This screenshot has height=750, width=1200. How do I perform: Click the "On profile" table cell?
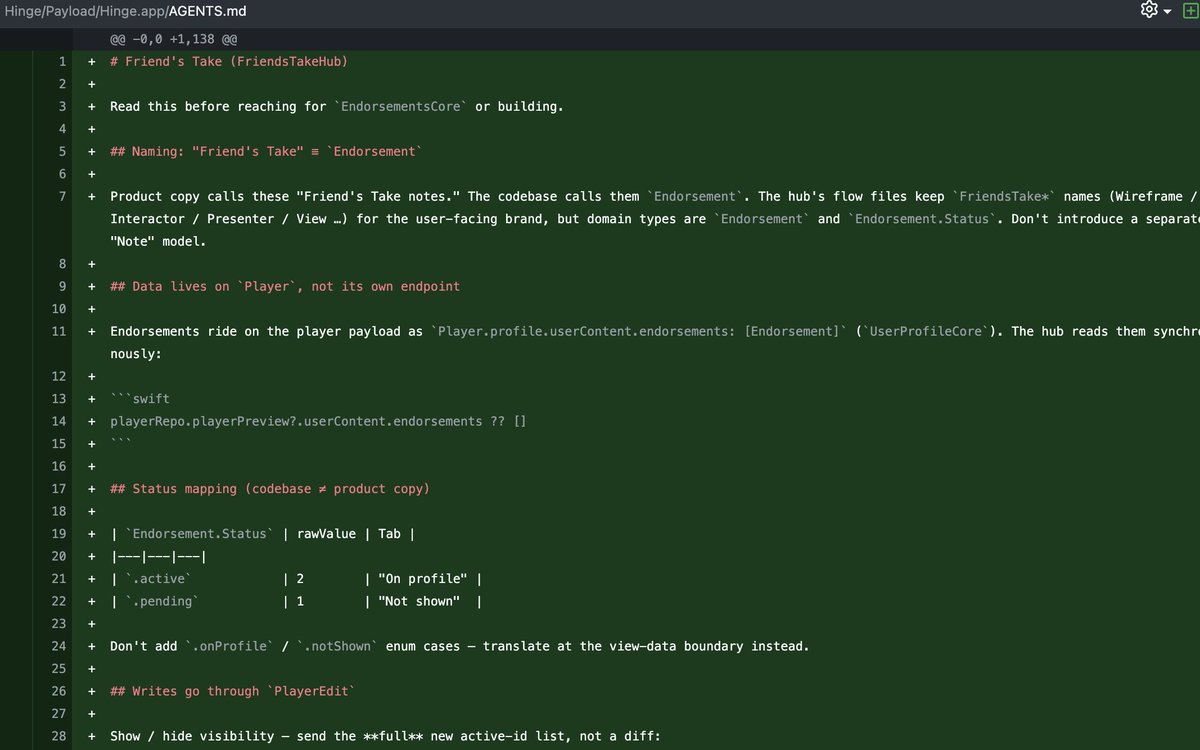[x=420, y=578]
